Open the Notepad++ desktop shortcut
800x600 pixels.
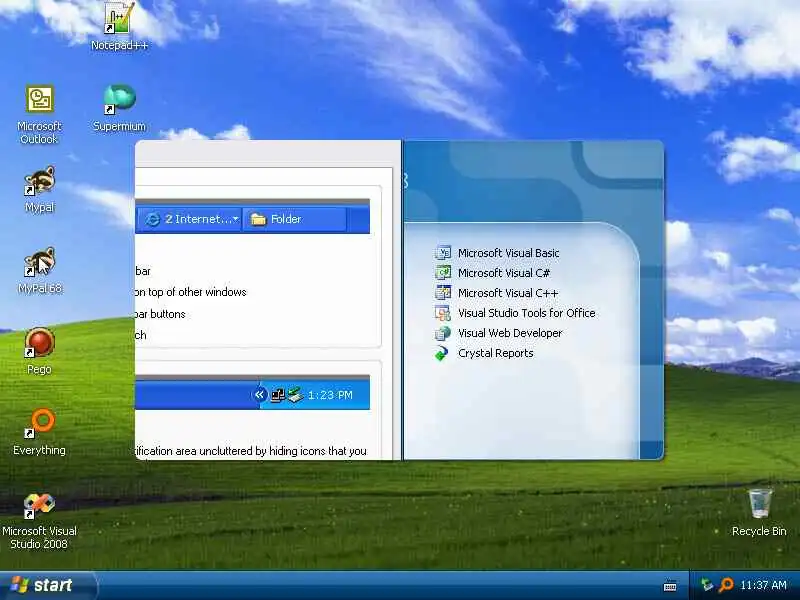(119, 26)
